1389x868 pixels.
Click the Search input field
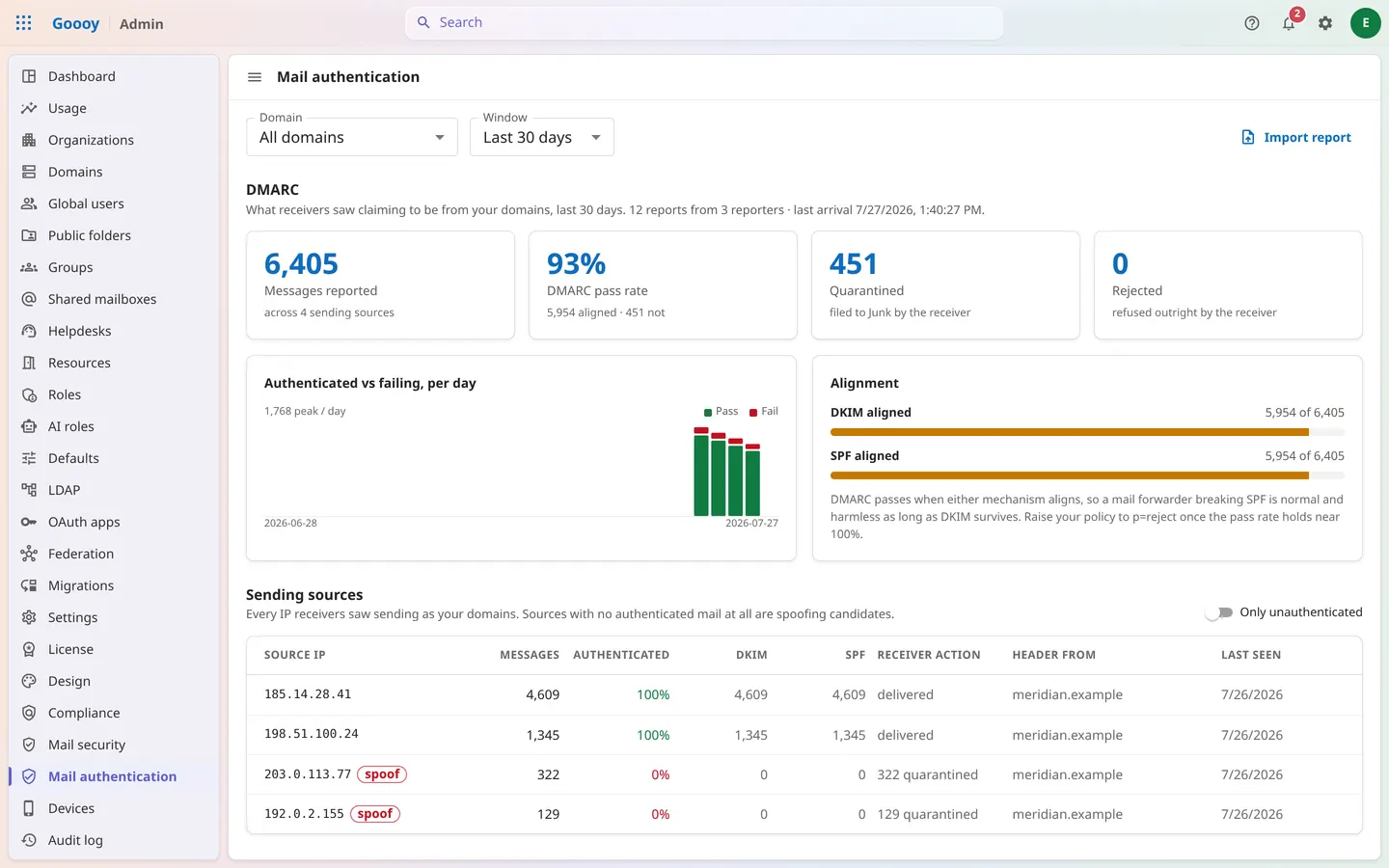click(x=704, y=22)
